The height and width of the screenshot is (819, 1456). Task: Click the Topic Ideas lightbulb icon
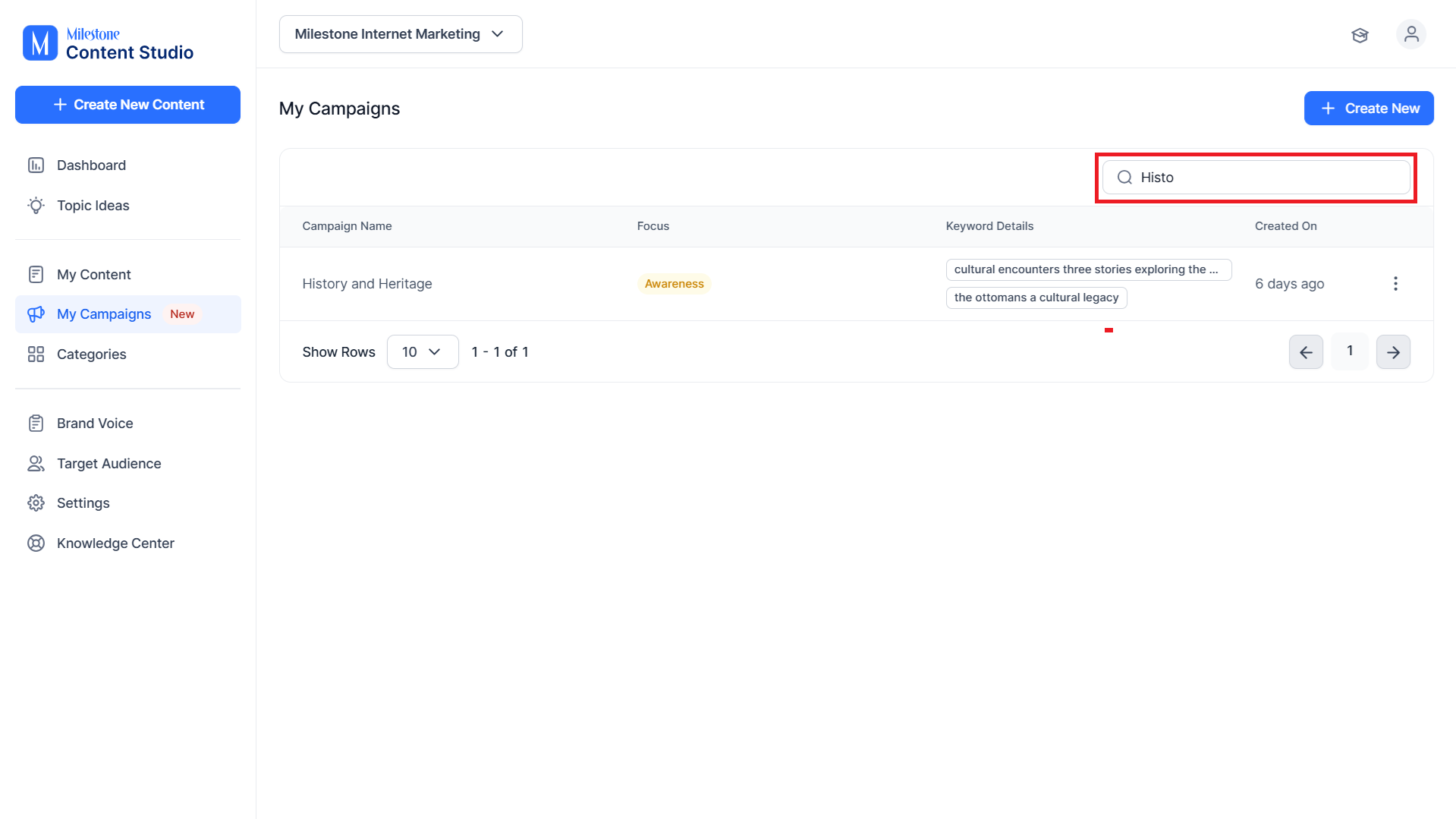coord(36,206)
